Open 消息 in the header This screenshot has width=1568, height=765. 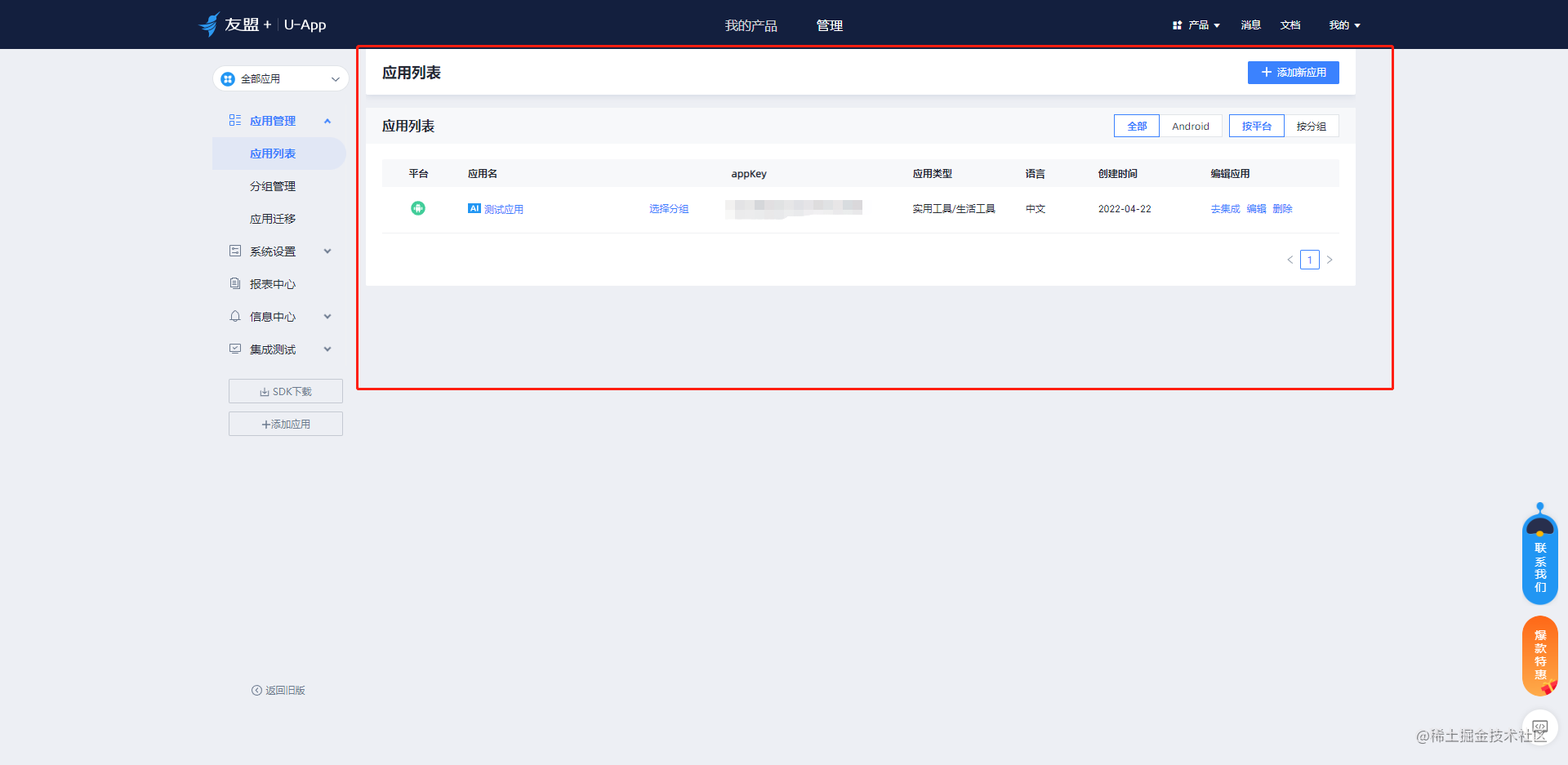pyautogui.click(x=1251, y=25)
